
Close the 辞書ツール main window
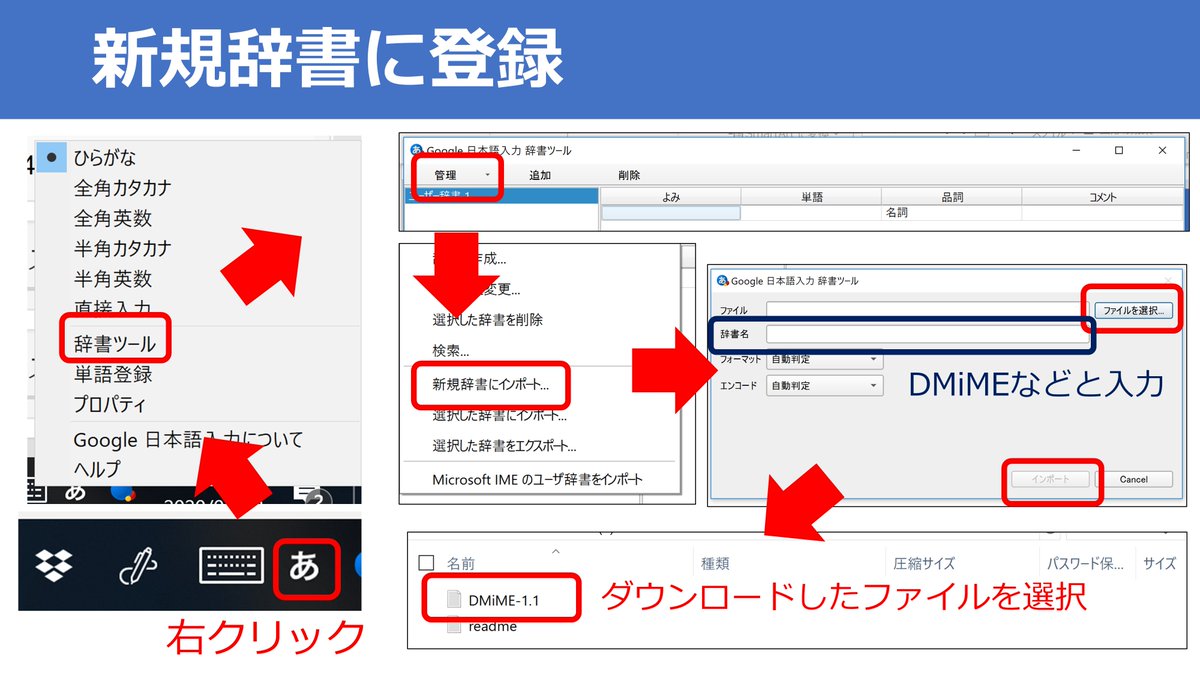coord(1162,150)
